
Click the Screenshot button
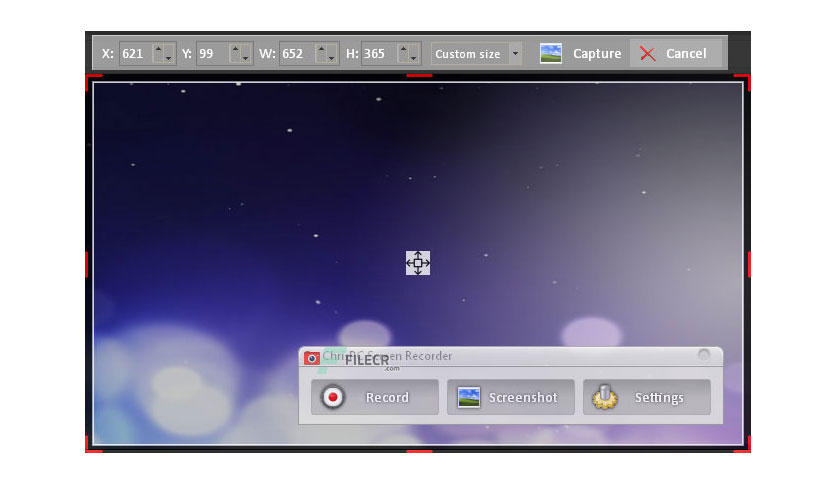click(x=511, y=397)
